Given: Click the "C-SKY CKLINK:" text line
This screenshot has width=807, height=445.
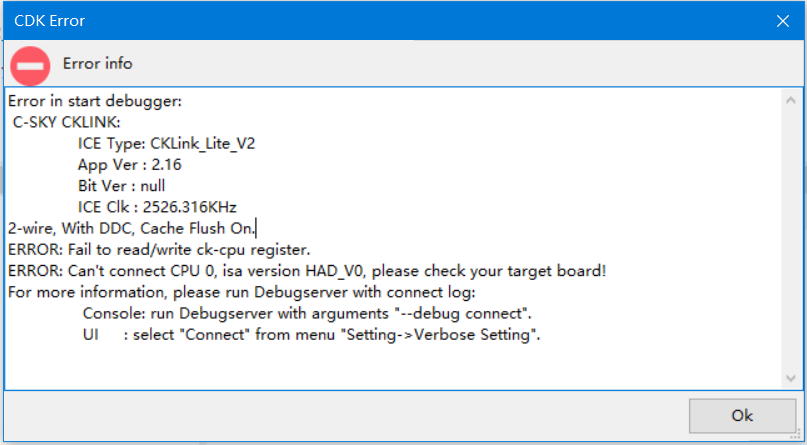Looking at the screenshot, I should coord(66,122).
